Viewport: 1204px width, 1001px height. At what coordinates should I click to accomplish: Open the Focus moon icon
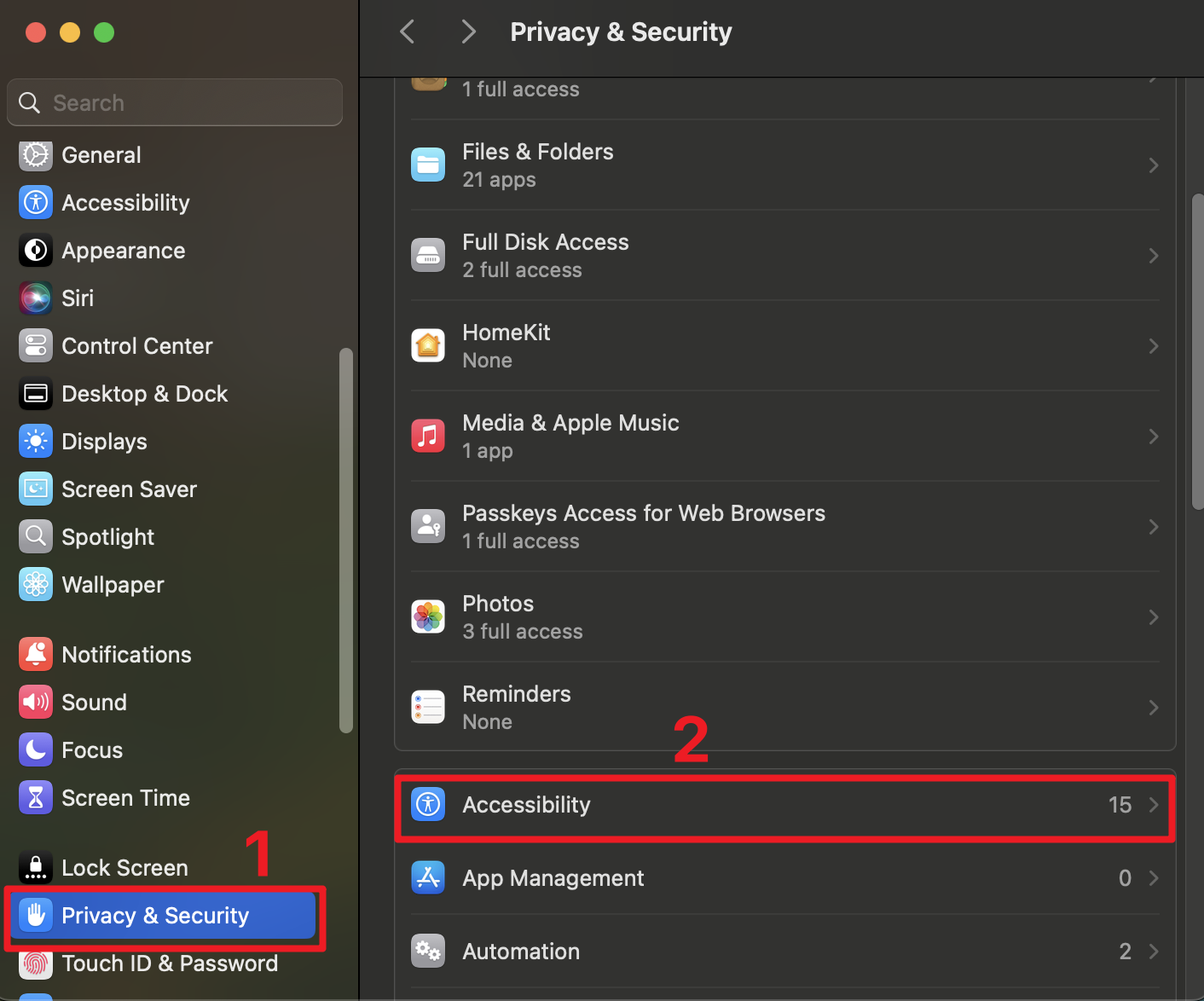[36, 750]
